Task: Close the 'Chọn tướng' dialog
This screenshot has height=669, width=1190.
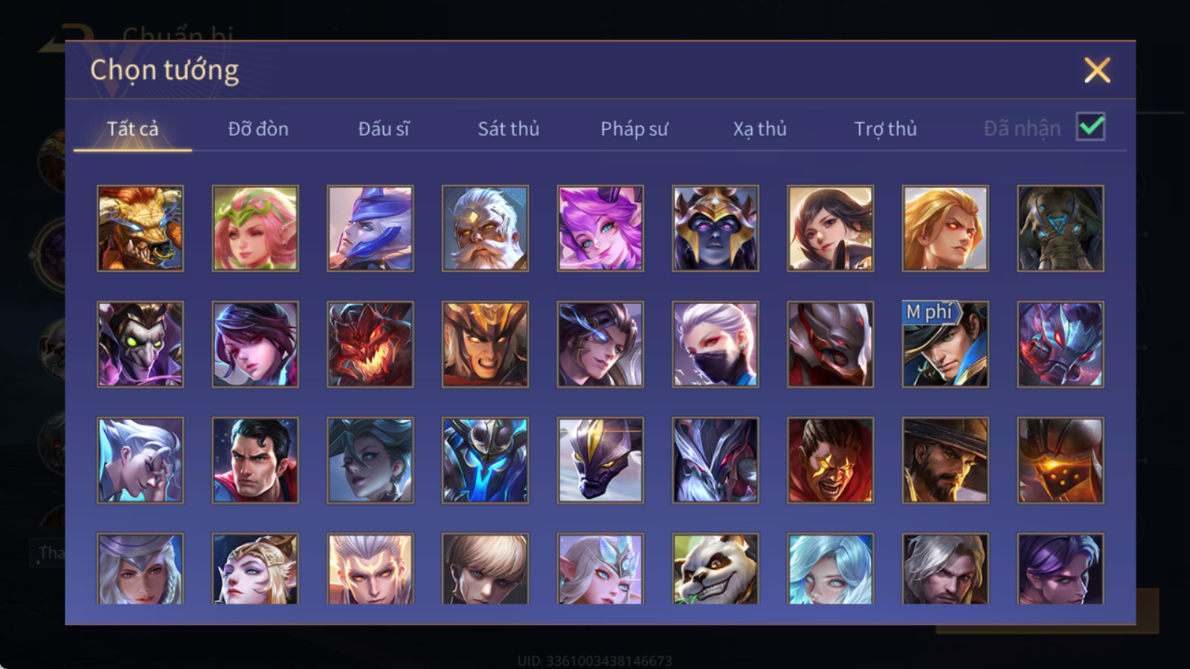Action: click(1097, 70)
